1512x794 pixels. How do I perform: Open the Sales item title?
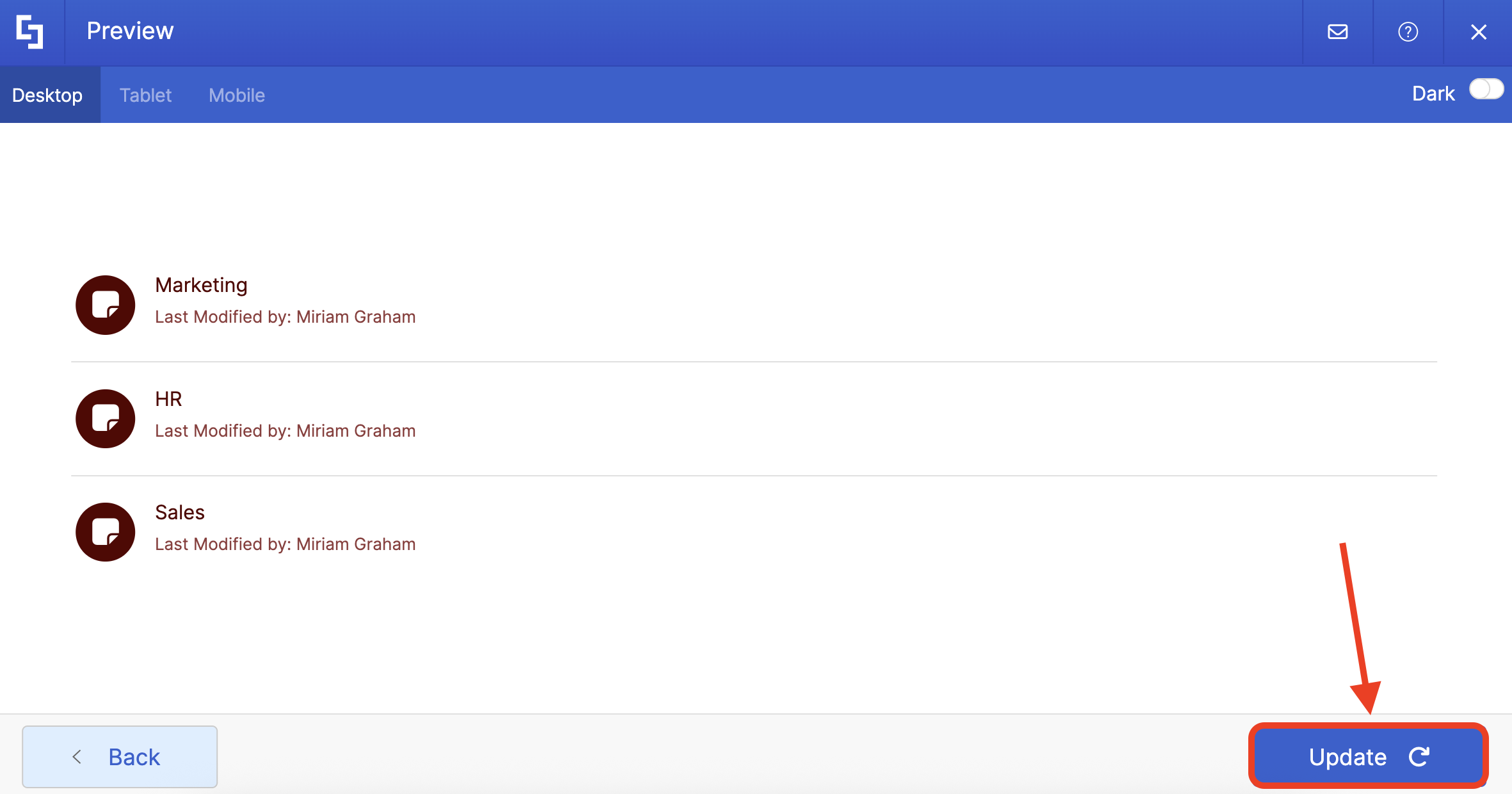(180, 512)
